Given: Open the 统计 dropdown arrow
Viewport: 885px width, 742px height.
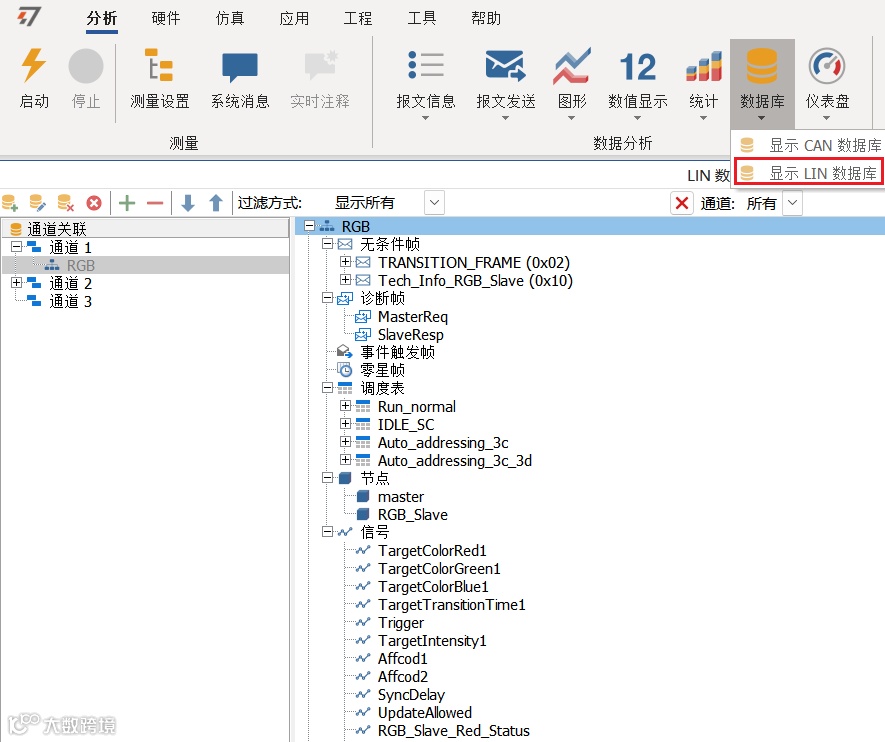Looking at the screenshot, I should (x=704, y=118).
